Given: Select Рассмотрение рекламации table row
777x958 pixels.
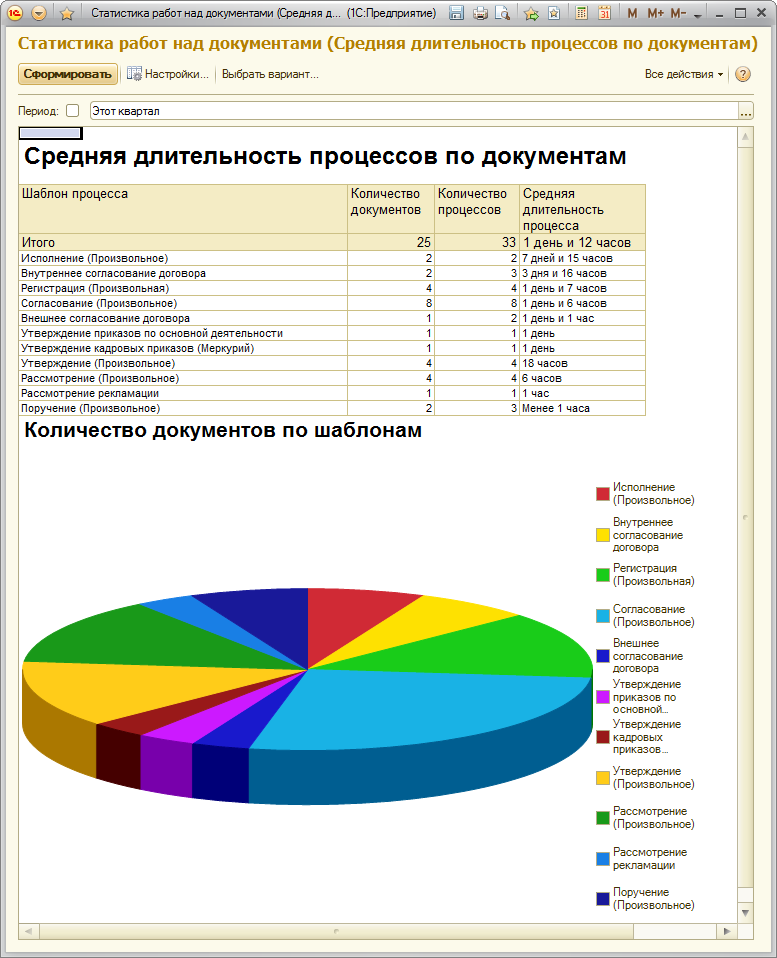Looking at the screenshot, I should click(332, 393).
